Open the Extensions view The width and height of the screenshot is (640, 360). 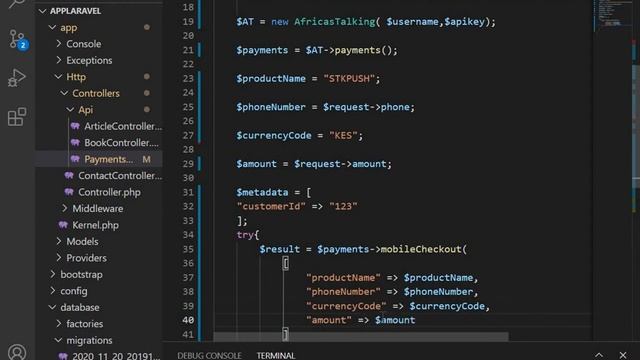click(17, 117)
